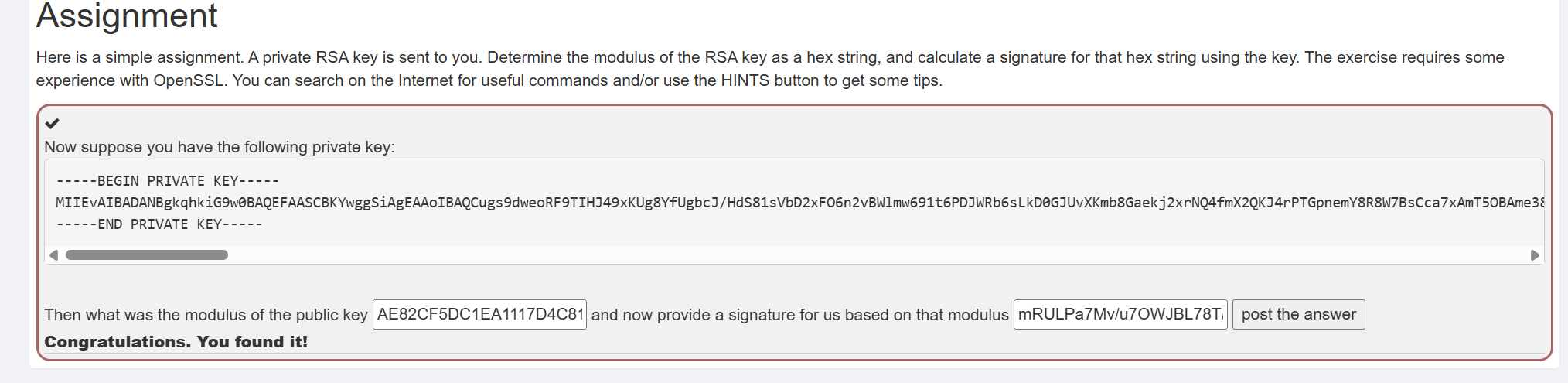Click the left scroll arrow of key box
This screenshot has height=383, width=1568.
pos(53,255)
